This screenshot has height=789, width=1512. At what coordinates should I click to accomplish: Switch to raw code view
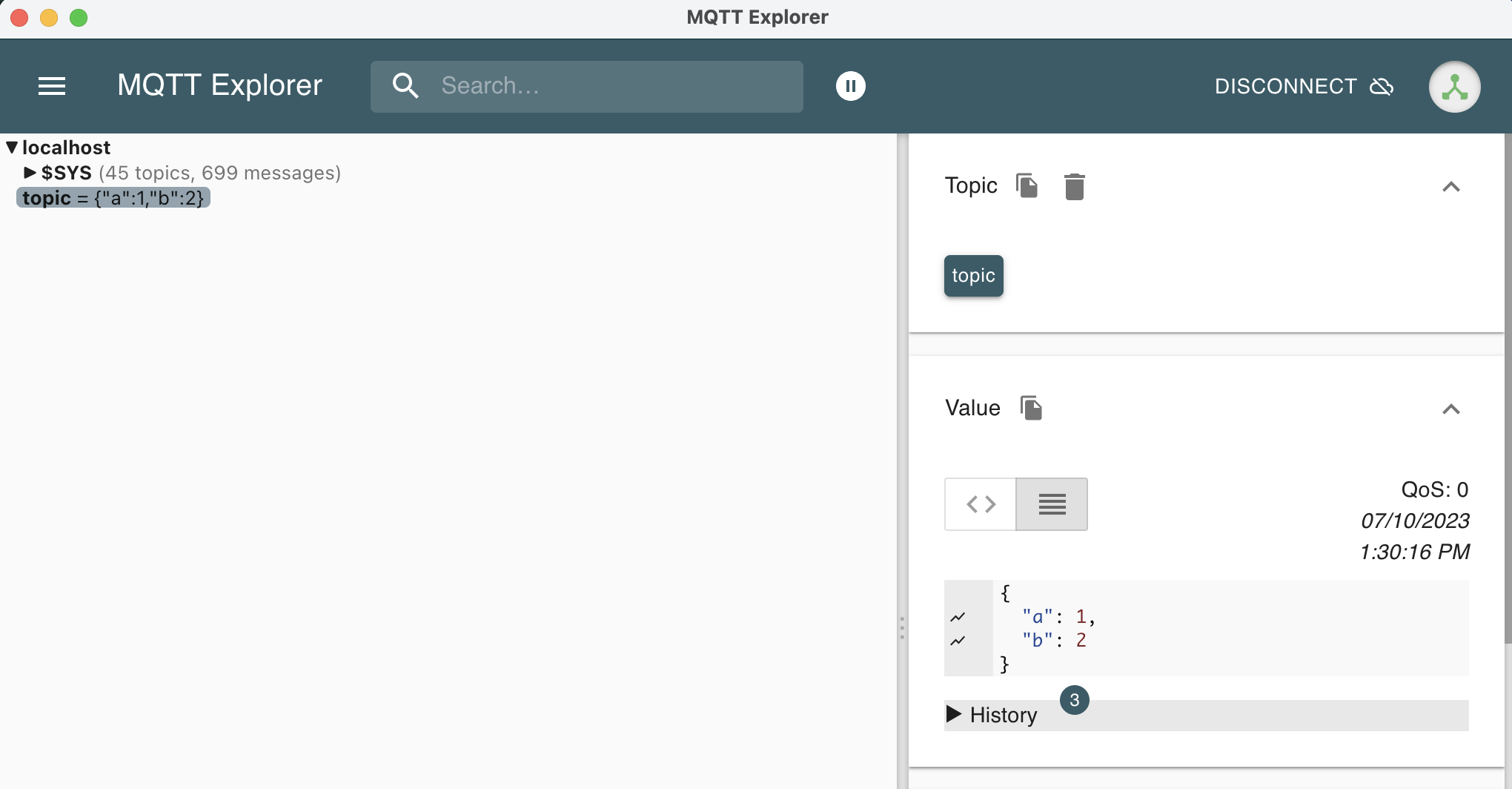(x=981, y=504)
